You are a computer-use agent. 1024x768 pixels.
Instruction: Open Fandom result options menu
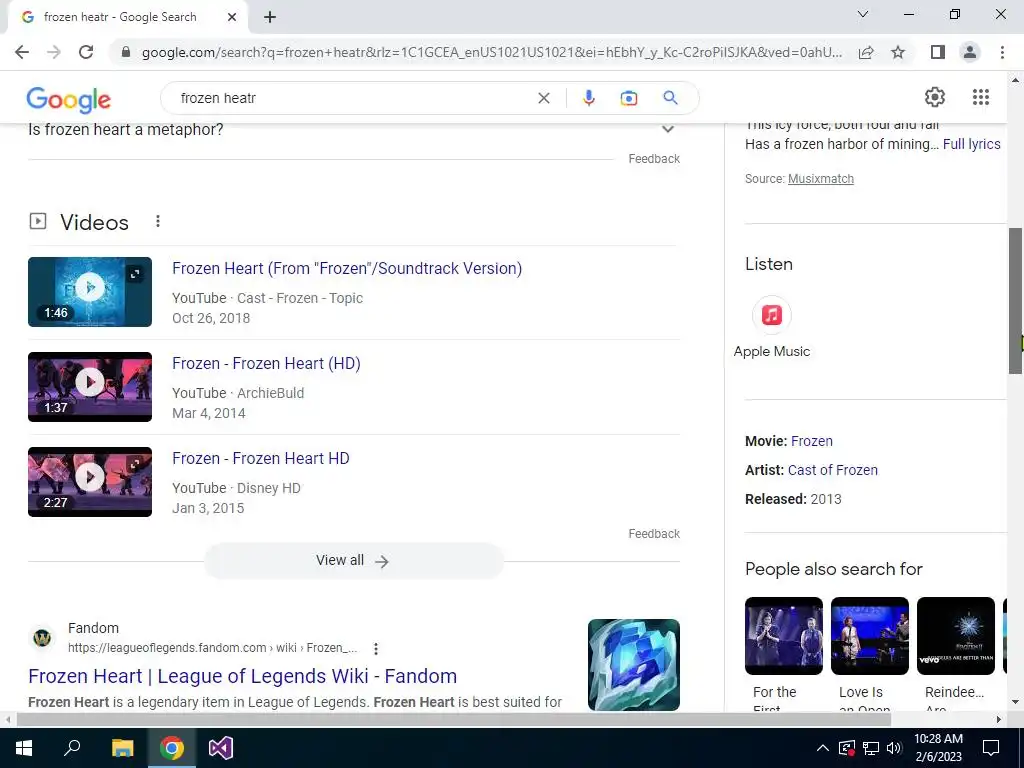376,648
